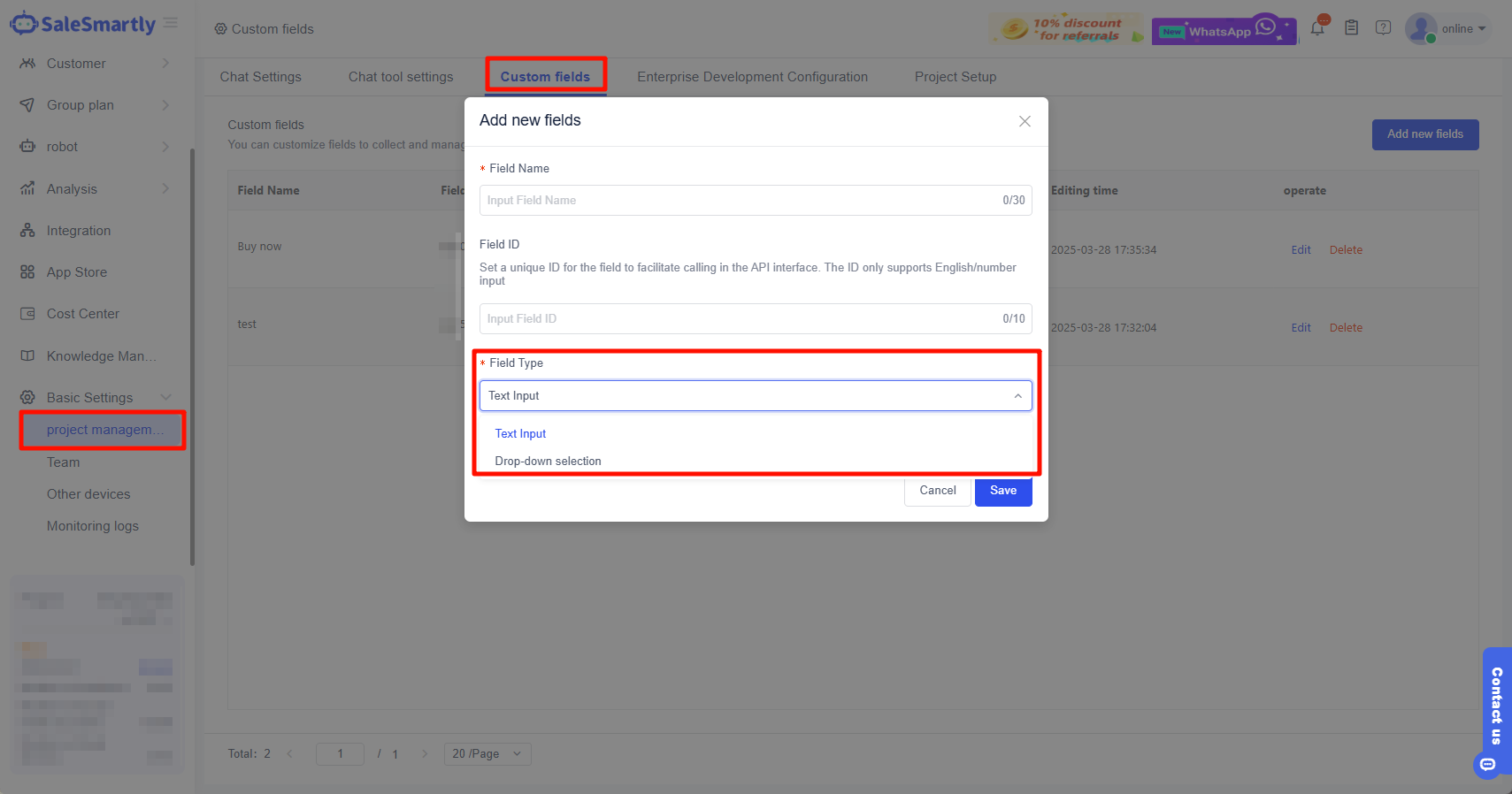This screenshot has height=794, width=1512.
Task: Switch to Chat Settings tab
Action: [260, 77]
